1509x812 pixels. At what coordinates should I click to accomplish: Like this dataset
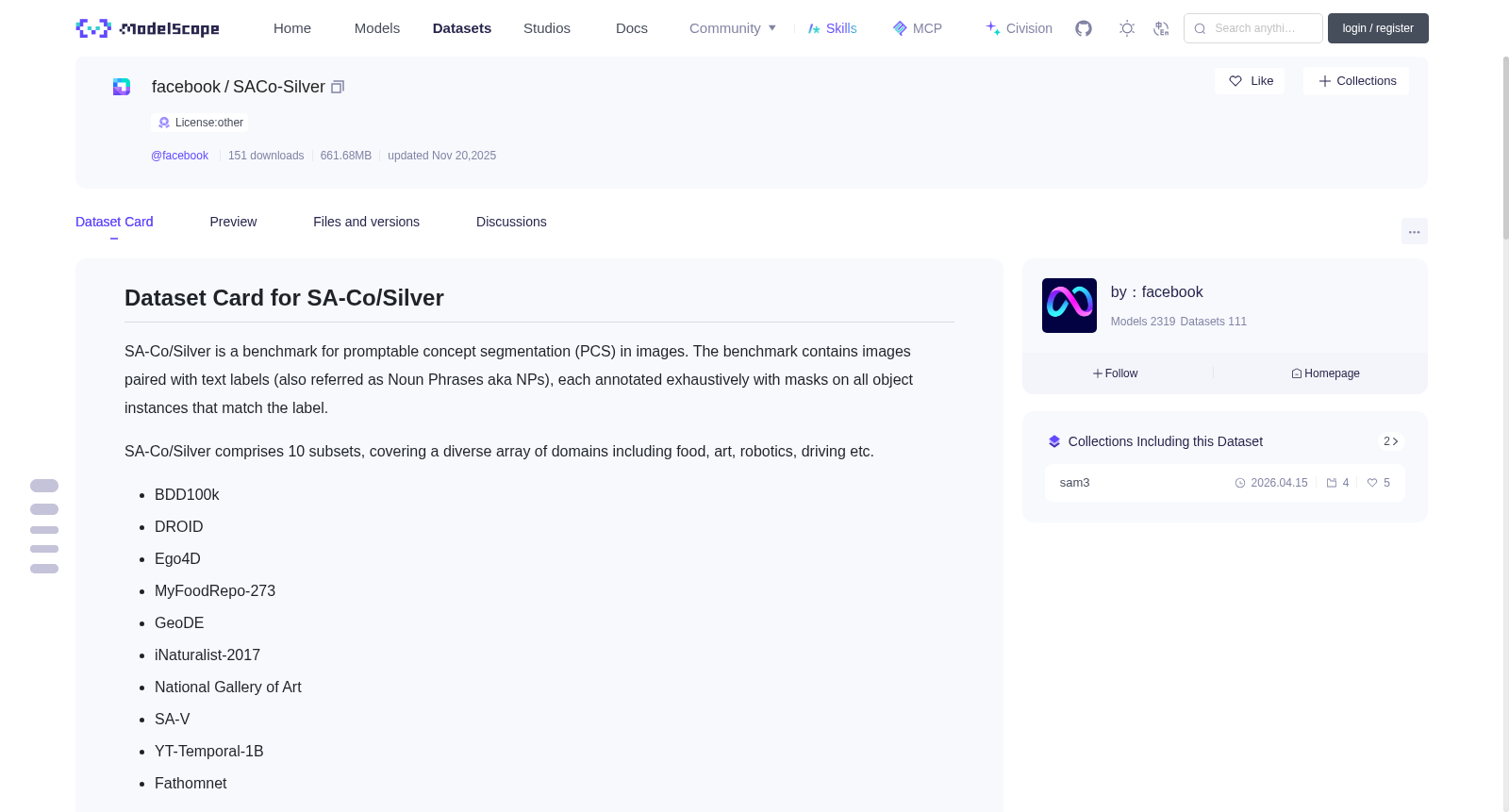(x=1250, y=81)
